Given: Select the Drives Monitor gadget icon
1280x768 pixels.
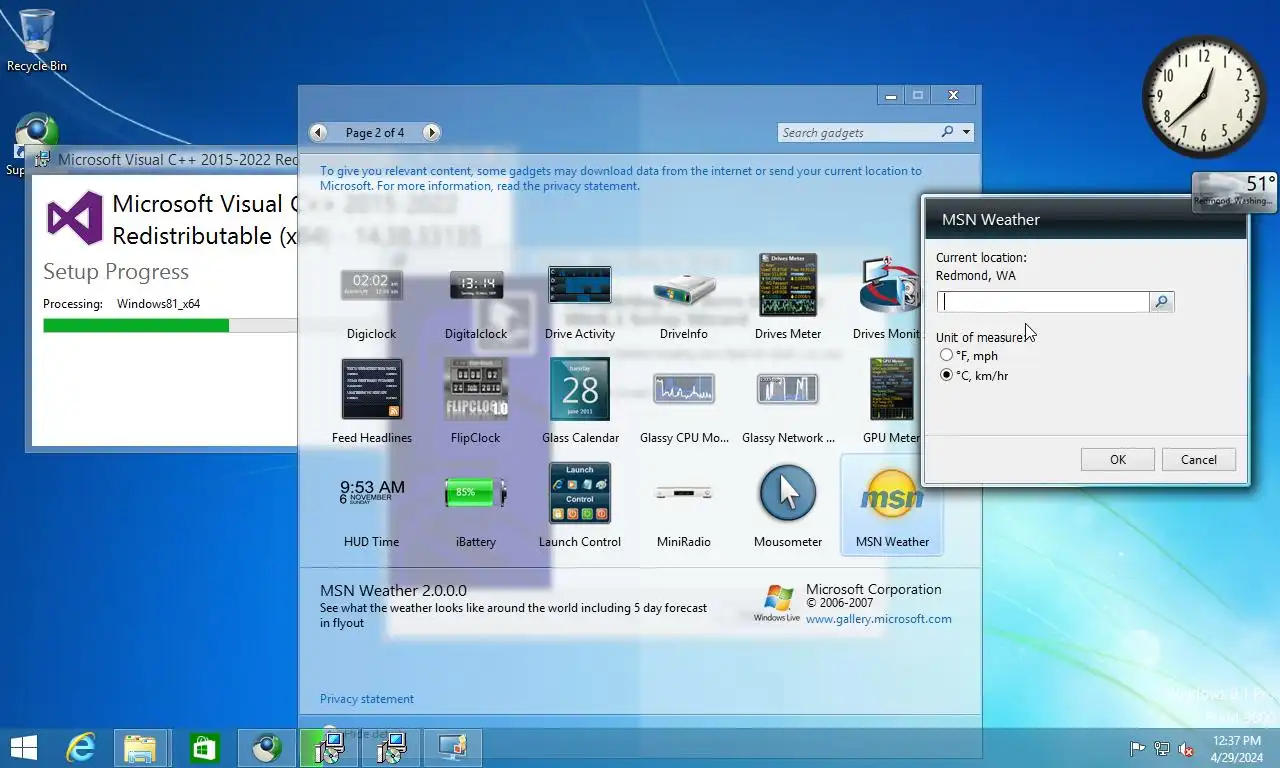Looking at the screenshot, I should point(890,285).
